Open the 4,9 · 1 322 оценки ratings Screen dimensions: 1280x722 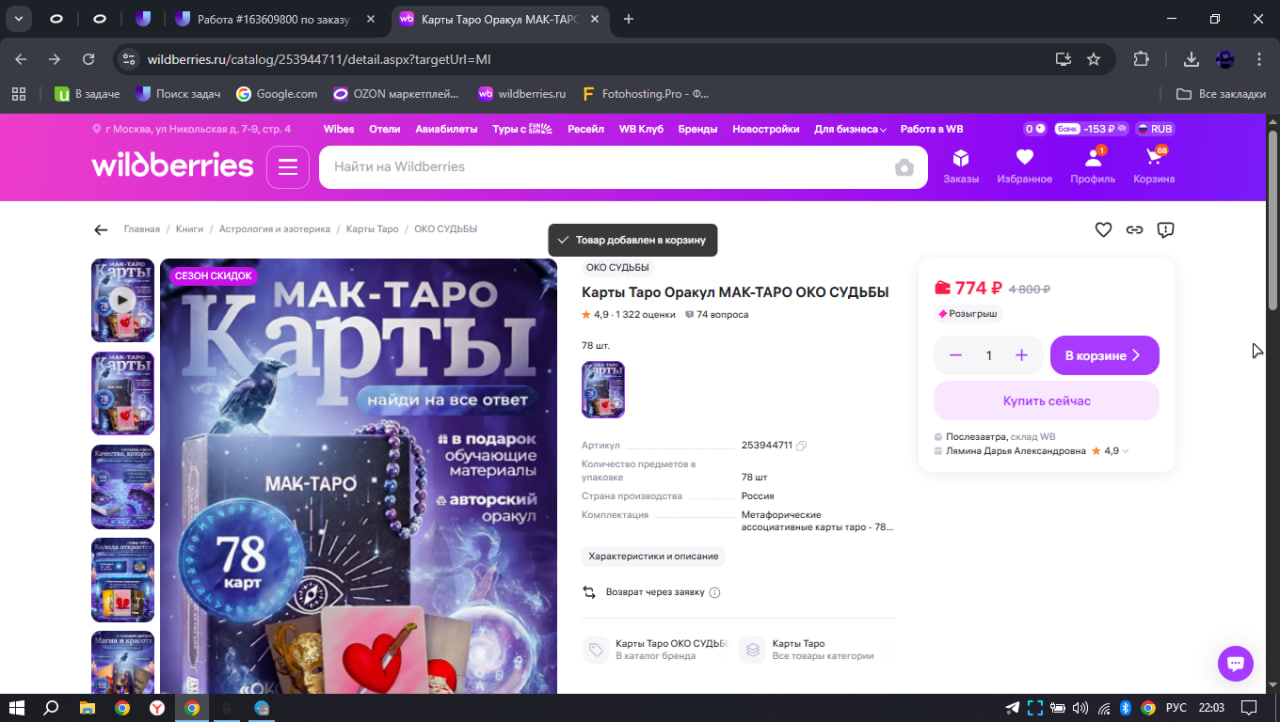point(627,314)
